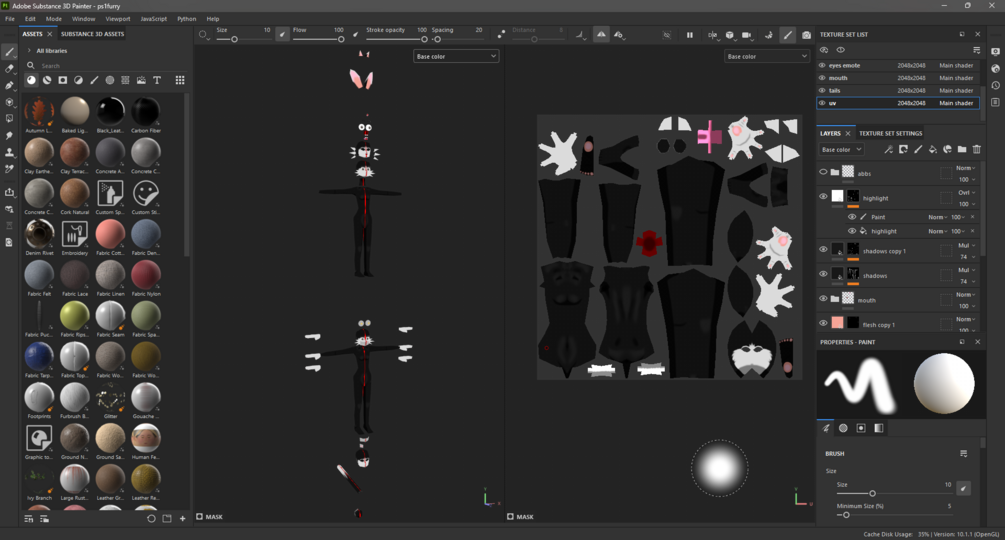Open Norm blend dropdown of Paint effect
The width and height of the screenshot is (1005, 540).
[x=938, y=217]
